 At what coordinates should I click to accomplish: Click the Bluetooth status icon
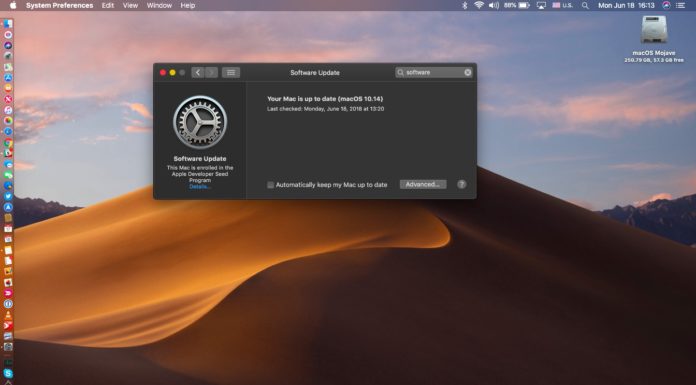465,5
